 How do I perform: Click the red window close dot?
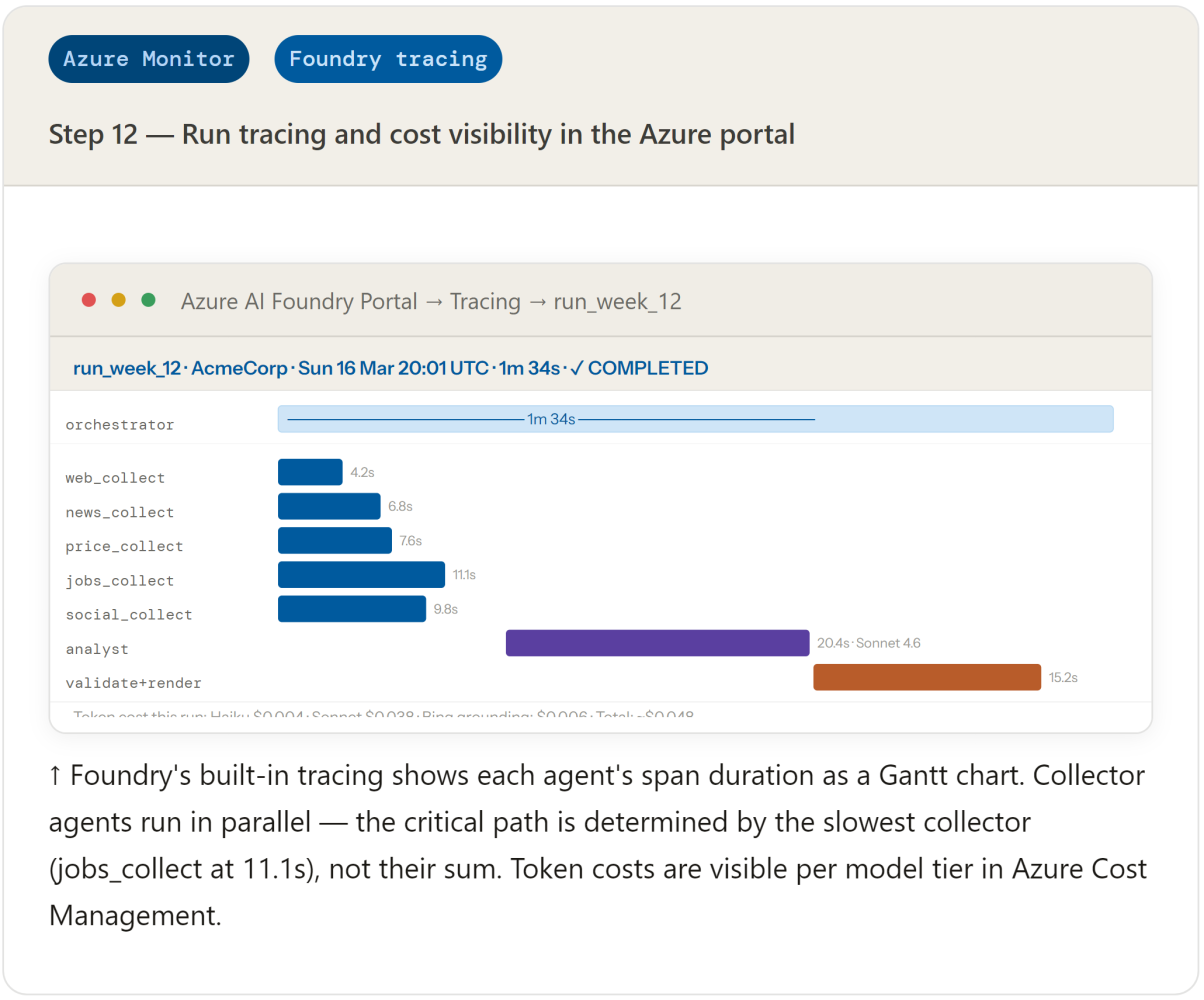coord(89,300)
